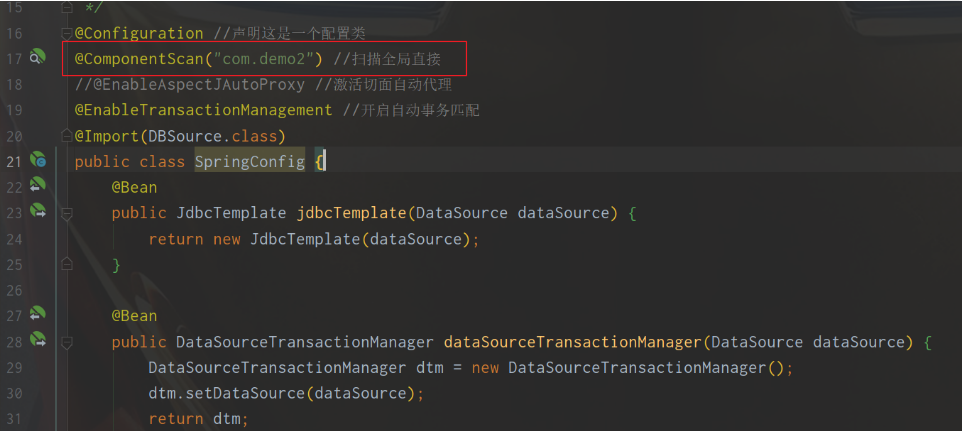Collapse the jdbcTemplate method fold marker on line 23
This screenshot has height=431, width=964.
point(67,213)
